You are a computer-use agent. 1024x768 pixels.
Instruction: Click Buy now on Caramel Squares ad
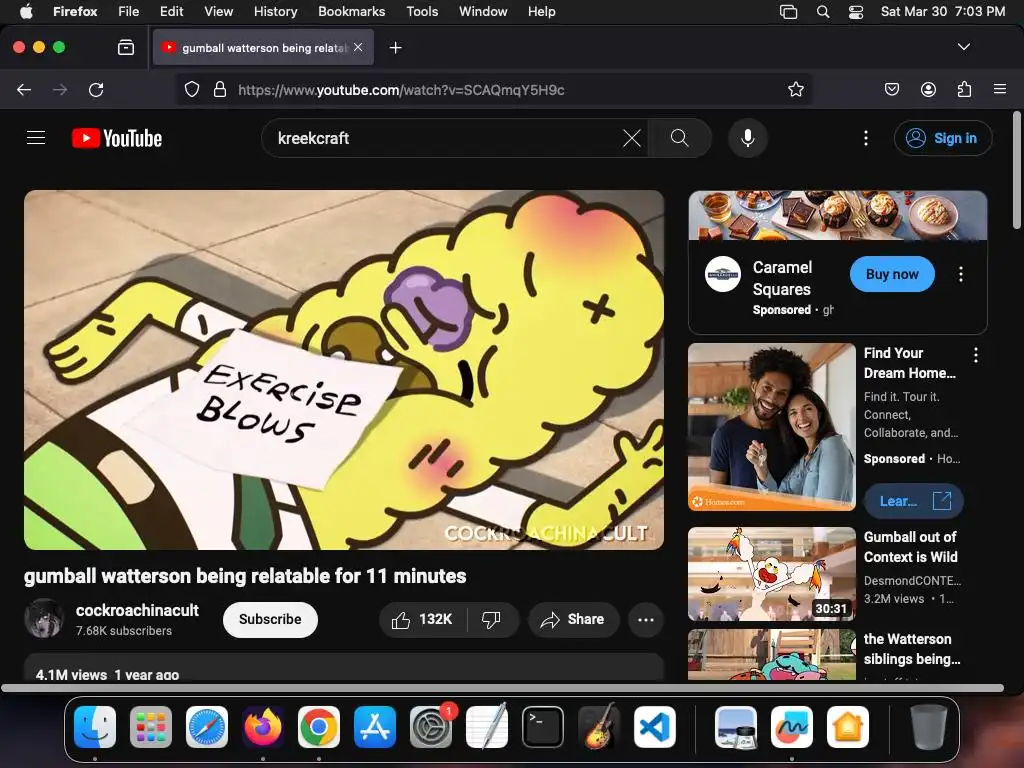coord(892,274)
